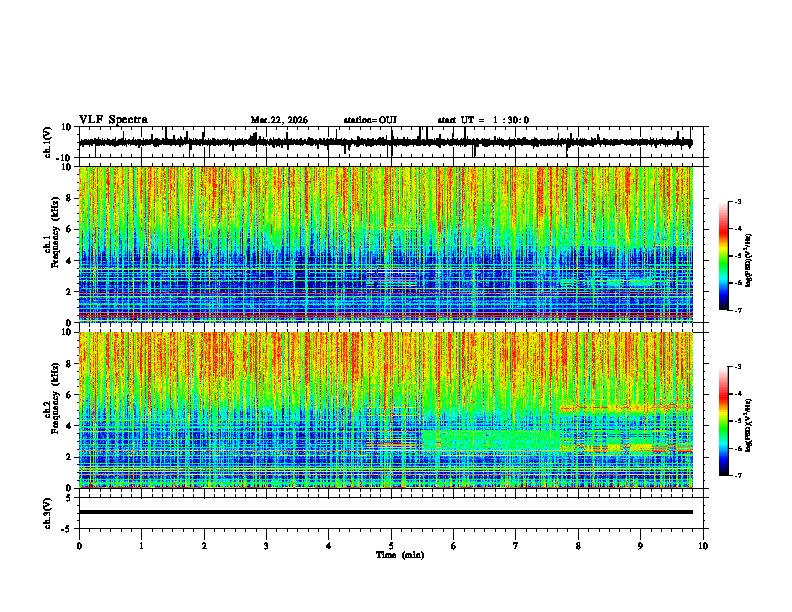
Task: Click time axis tick label "2"
Action: [x=204, y=546]
